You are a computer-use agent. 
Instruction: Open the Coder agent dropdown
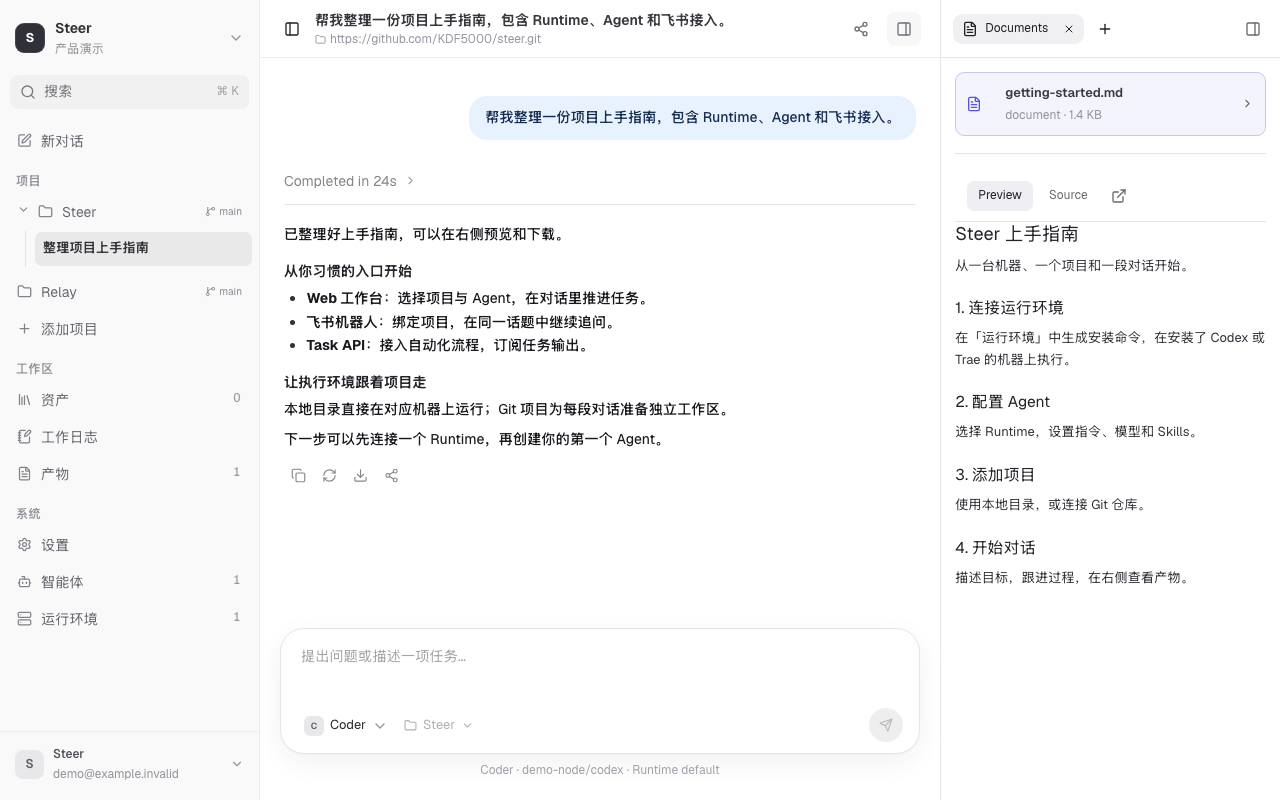pos(345,725)
